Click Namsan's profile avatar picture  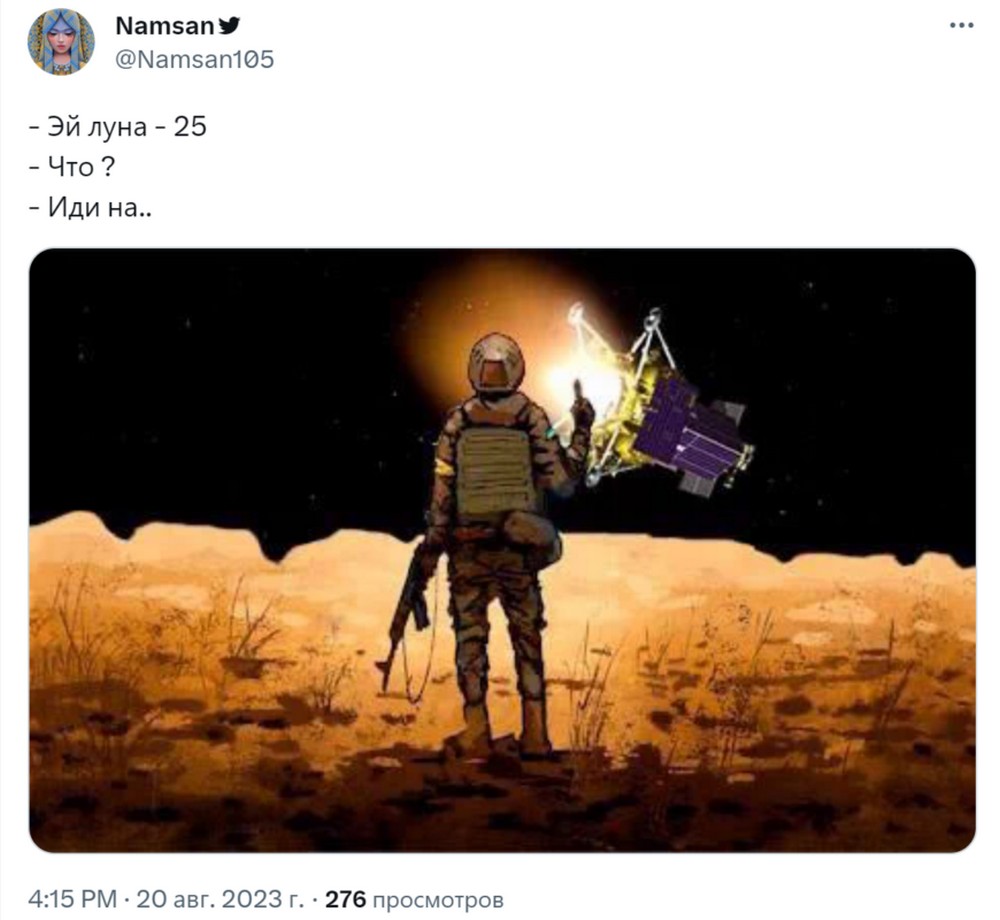61,42
